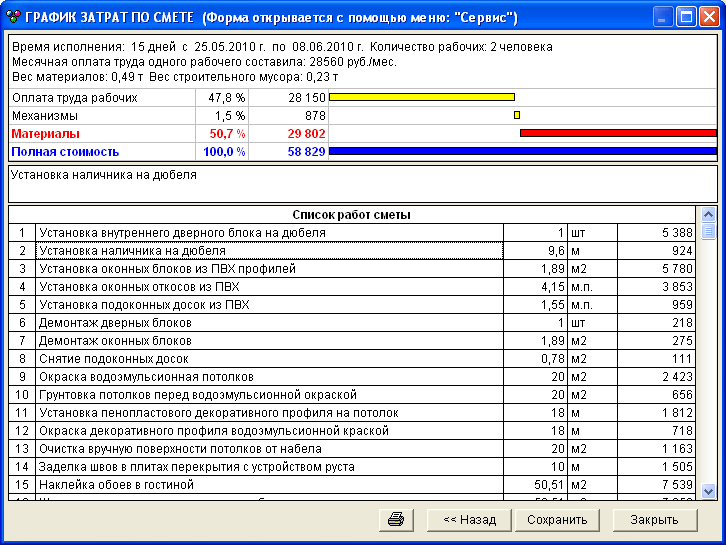Select the yellow 'Оплата труда рабочих' bar
This screenshot has width=726, height=545.
421,97
